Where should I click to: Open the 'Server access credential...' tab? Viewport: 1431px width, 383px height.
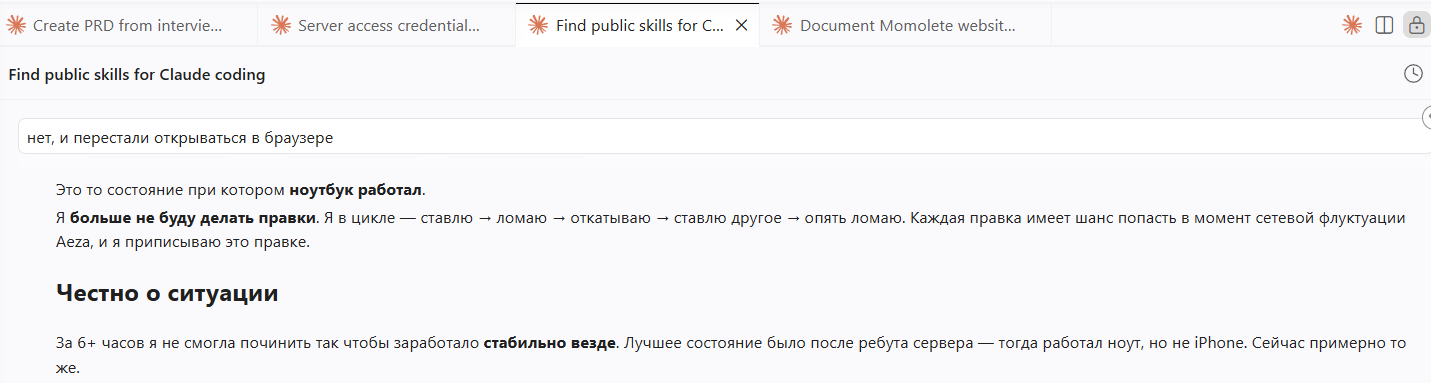387,26
